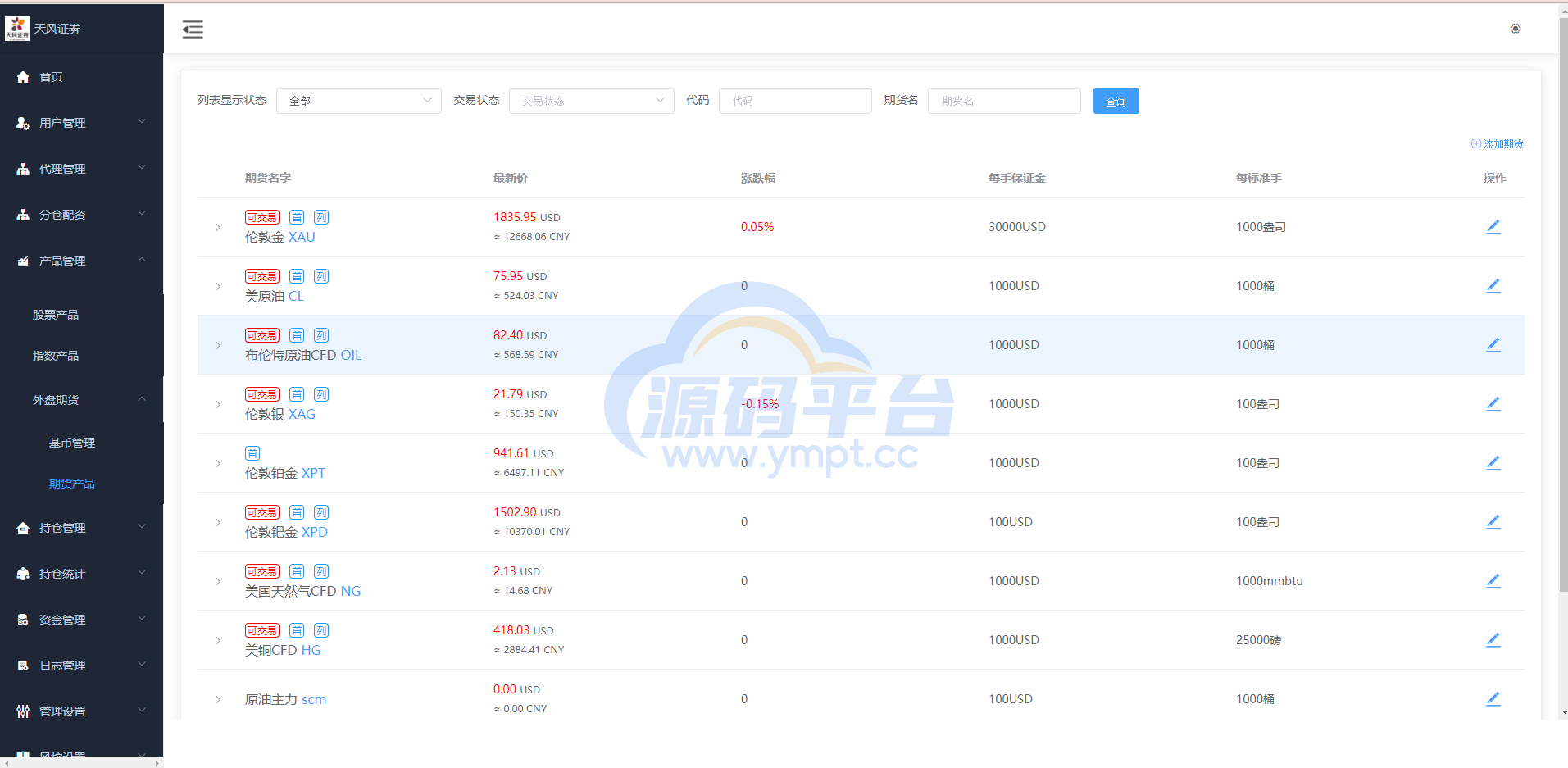Viewport: 1568px width, 768px height.
Task: Expand 管理设置 sidebar menu
Action: pos(82,711)
